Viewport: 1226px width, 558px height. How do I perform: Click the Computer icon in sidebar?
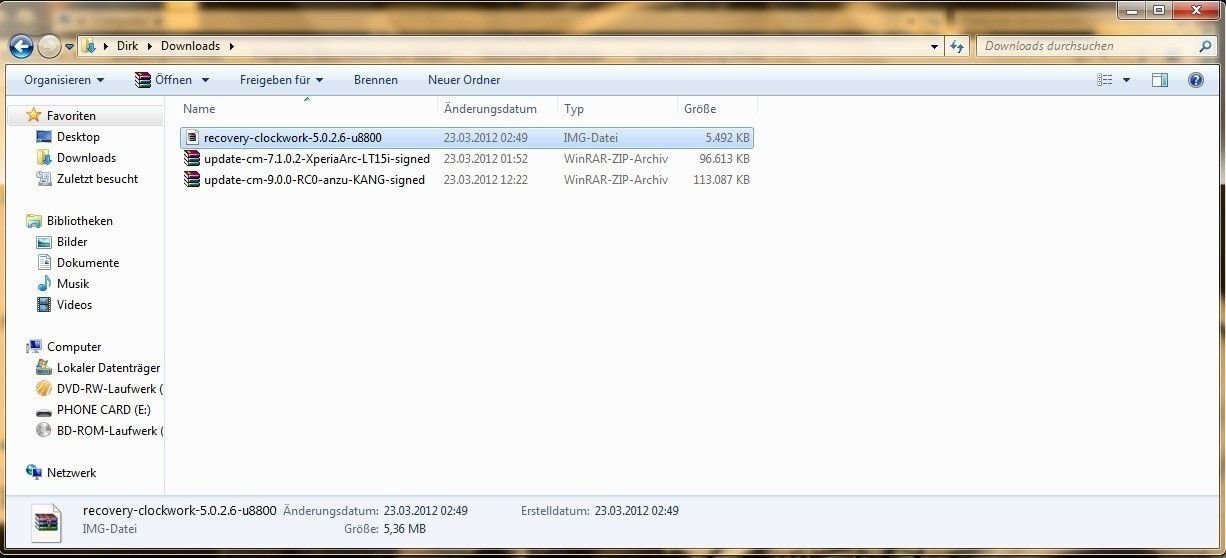pos(34,347)
